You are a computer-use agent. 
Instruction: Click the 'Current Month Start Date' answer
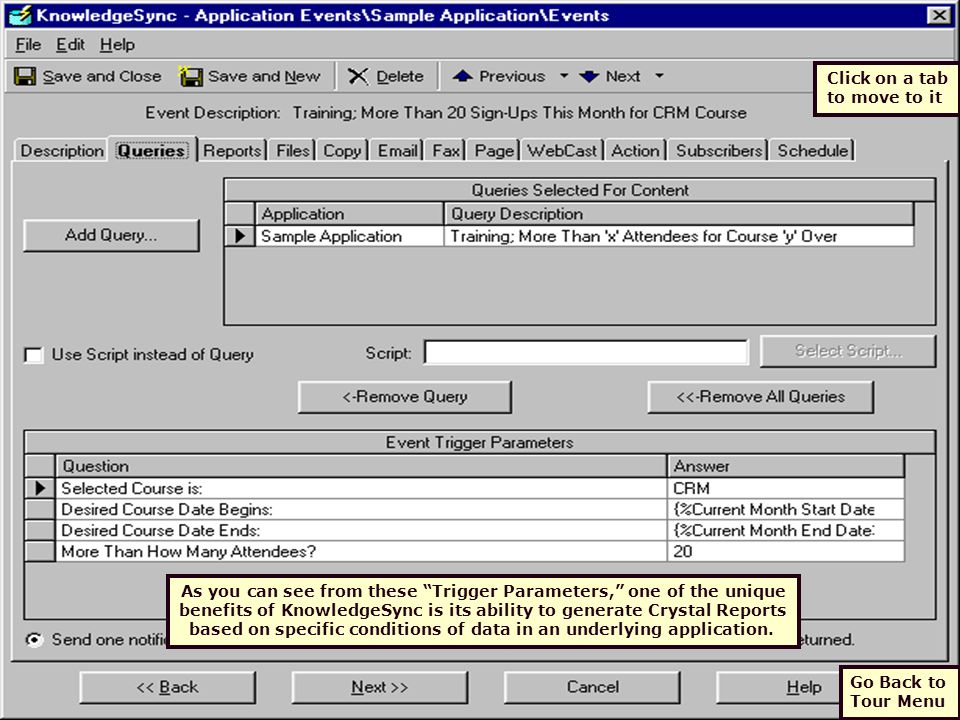786,510
